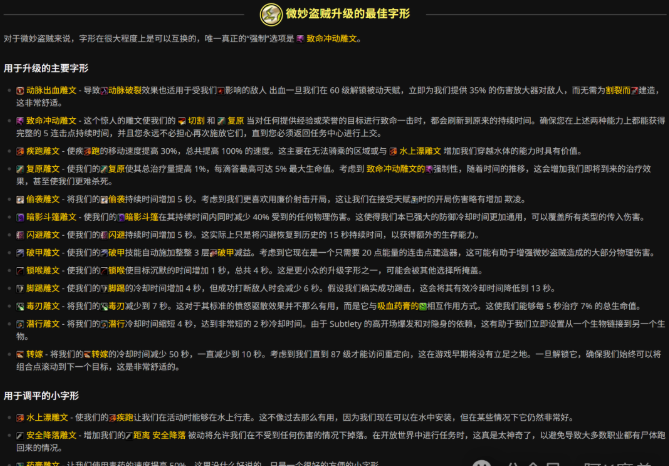Open the 割裂 link after 切割

pos(193,120)
